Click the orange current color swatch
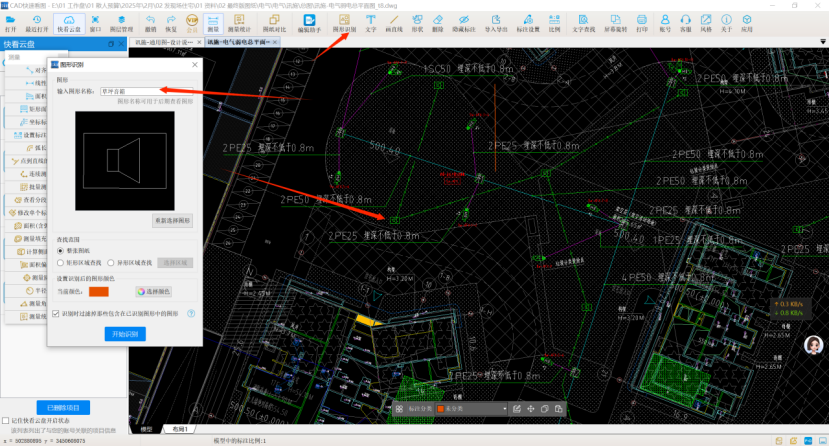The image size is (829, 446). (99, 291)
